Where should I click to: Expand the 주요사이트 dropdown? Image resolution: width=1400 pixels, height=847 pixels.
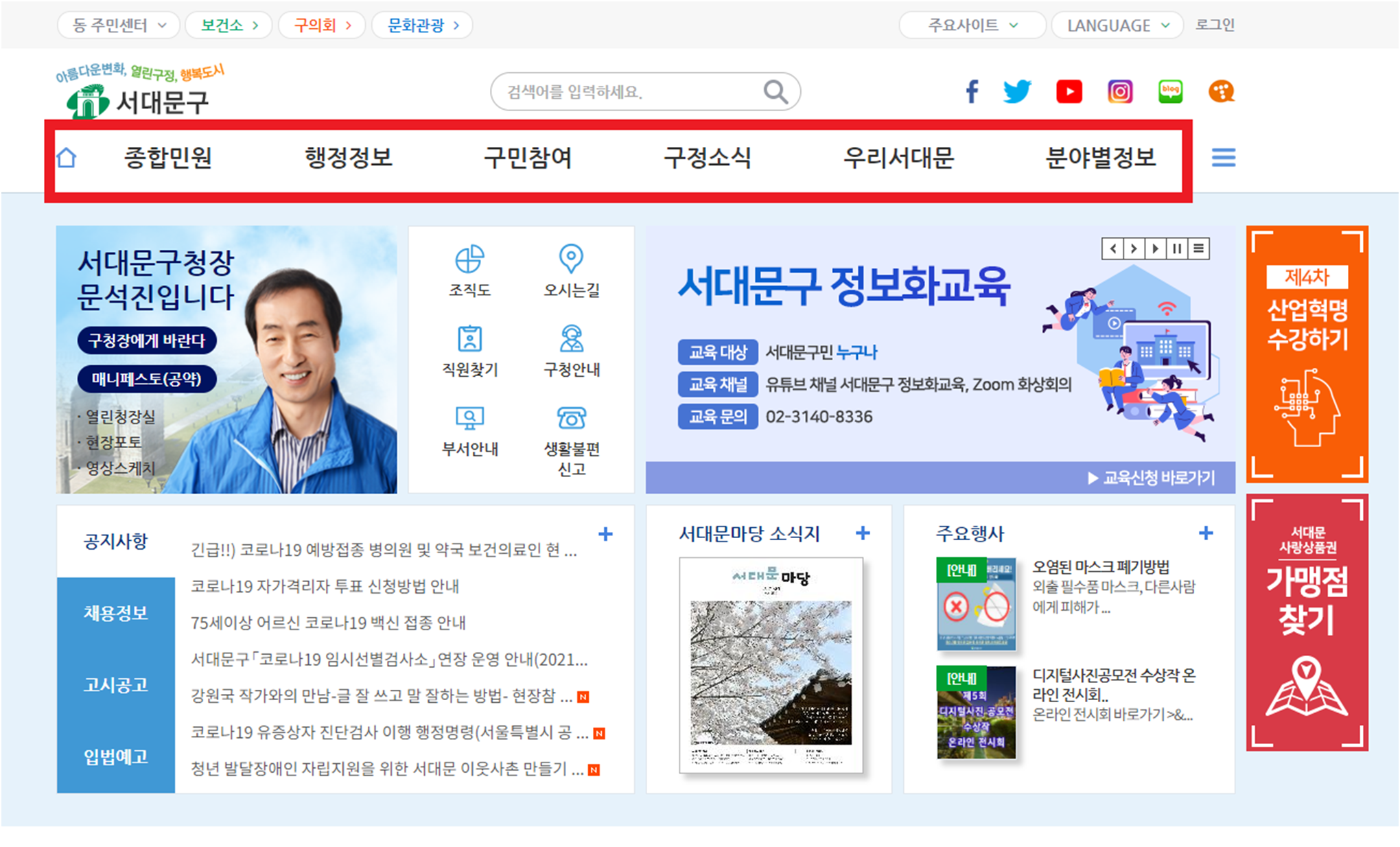coord(972,25)
